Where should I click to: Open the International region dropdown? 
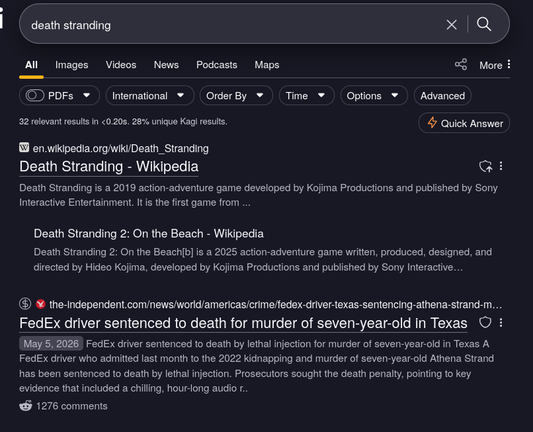150,96
